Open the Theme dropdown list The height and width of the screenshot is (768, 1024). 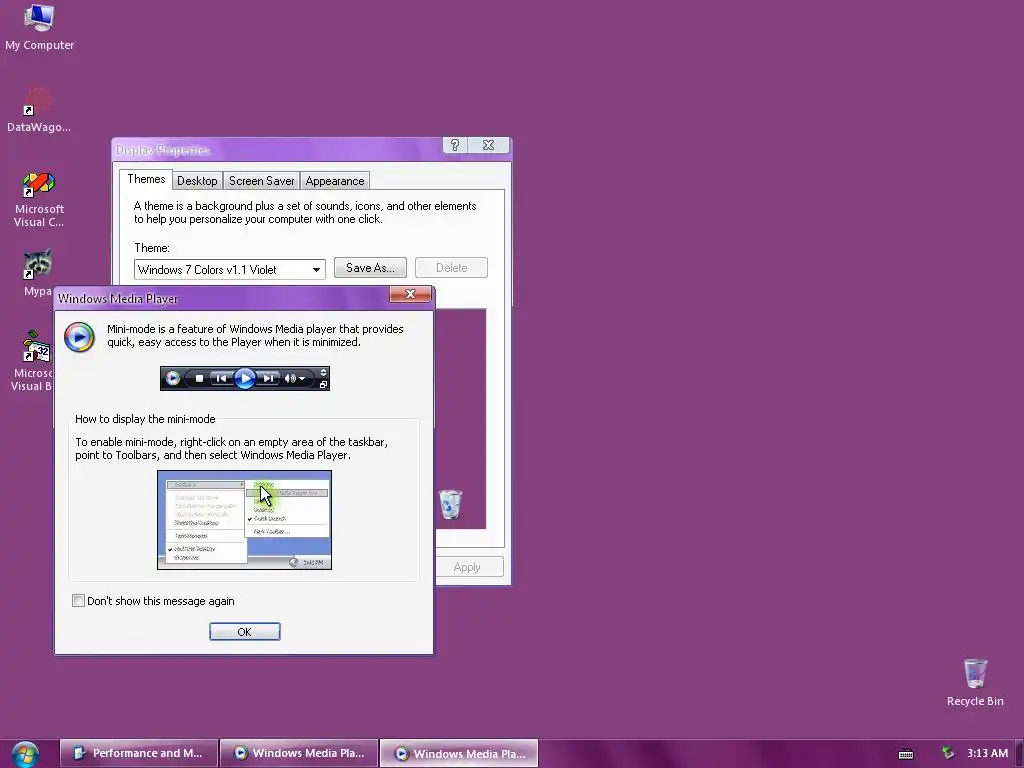316,270
